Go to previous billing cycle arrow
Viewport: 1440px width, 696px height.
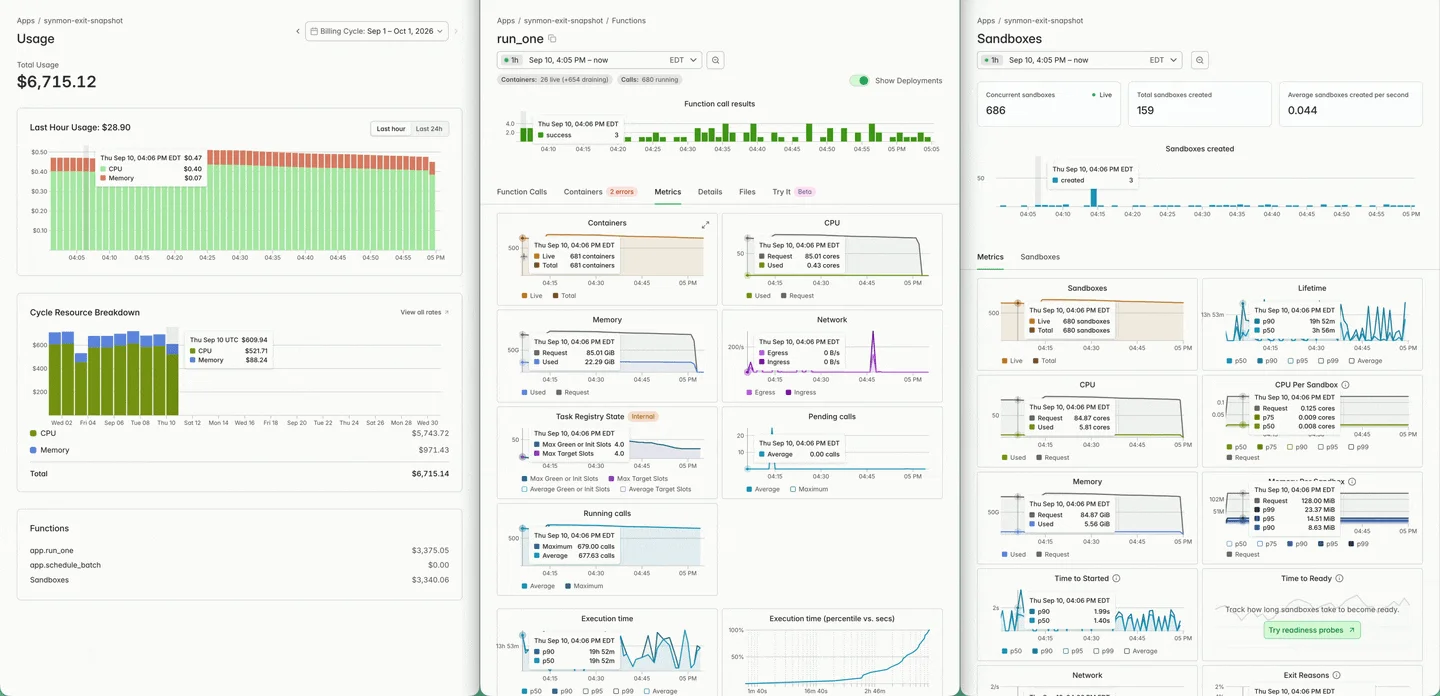point(297,32)
